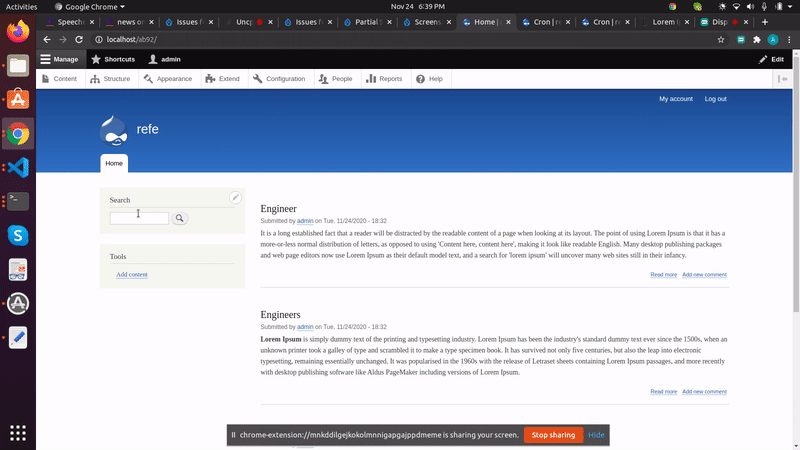800x450 pixels.
Task: Reload the page in Chrome
Action: coord(79,39)
